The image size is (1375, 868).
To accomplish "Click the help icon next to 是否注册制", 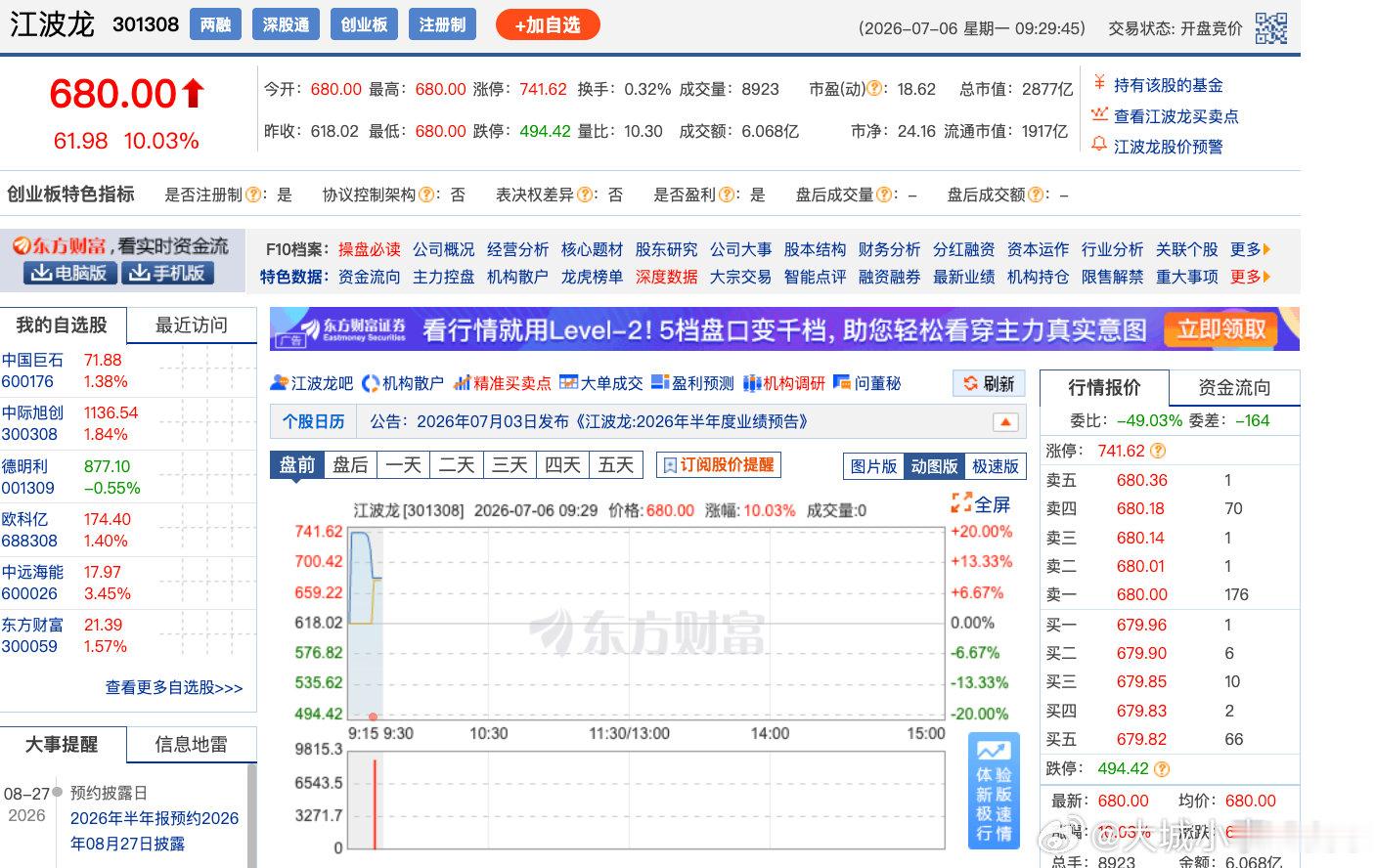I will [x=253, y=195].
